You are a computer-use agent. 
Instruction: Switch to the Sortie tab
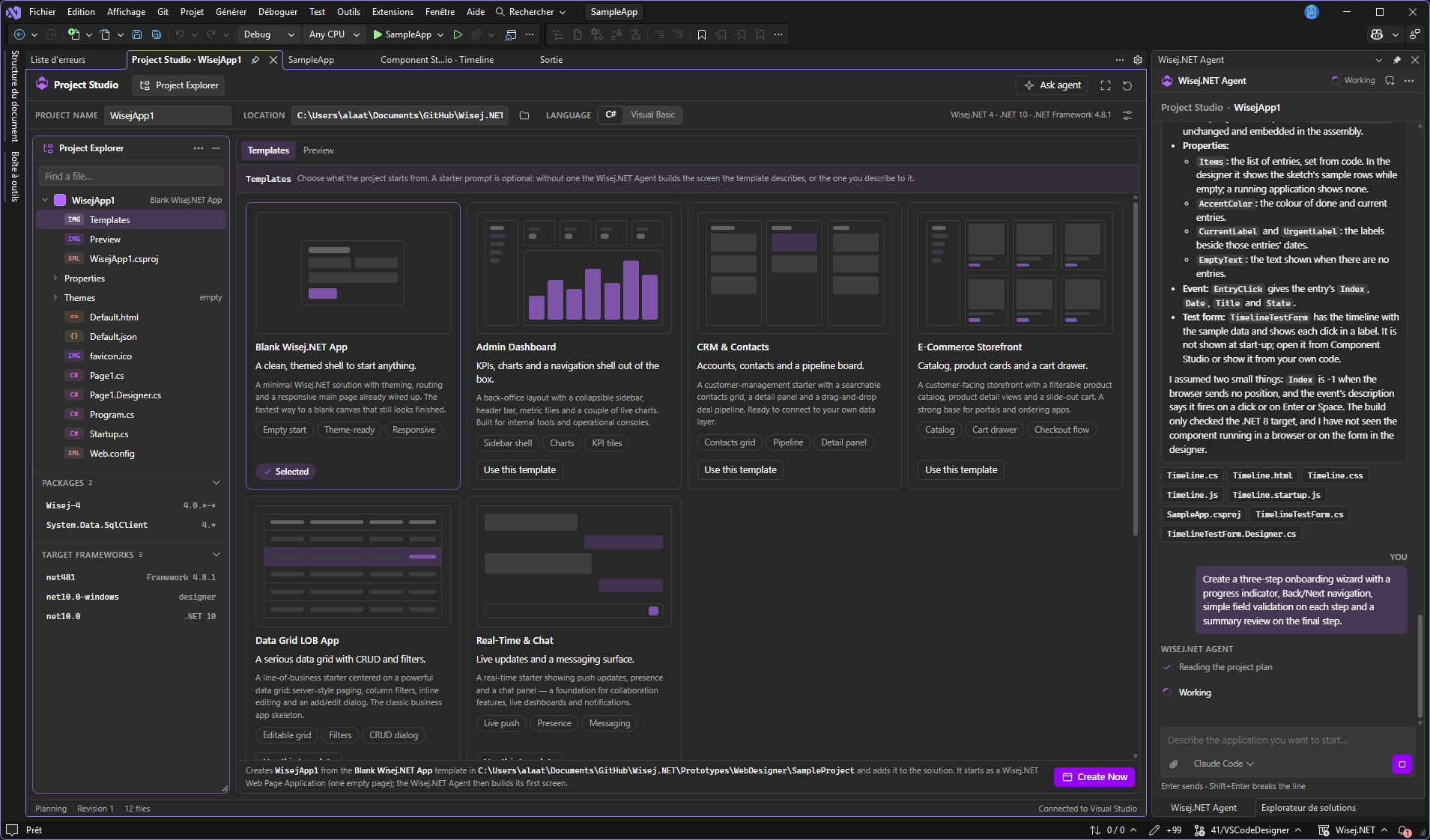click(551, 60)
